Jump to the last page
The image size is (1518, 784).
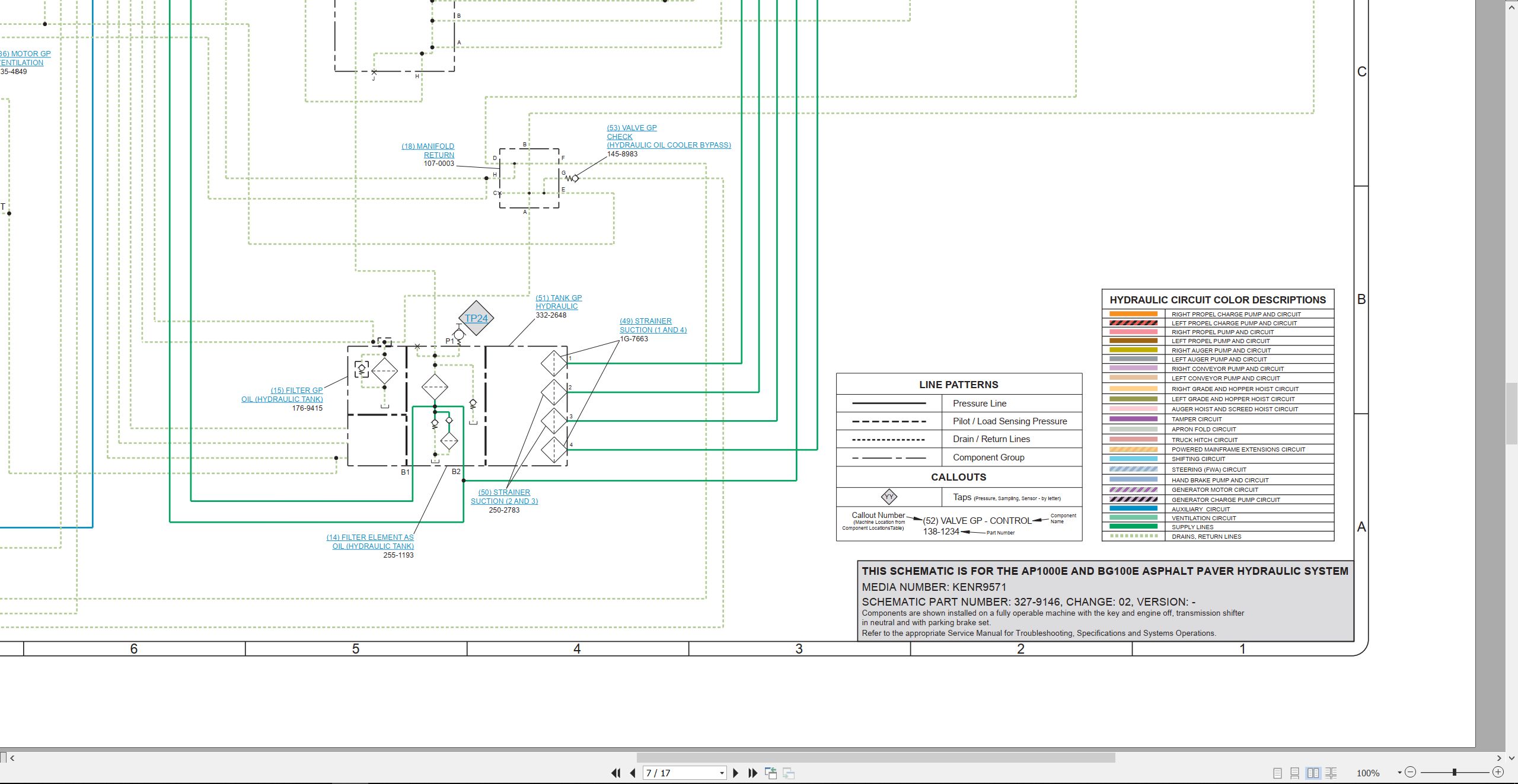[753, 773]
